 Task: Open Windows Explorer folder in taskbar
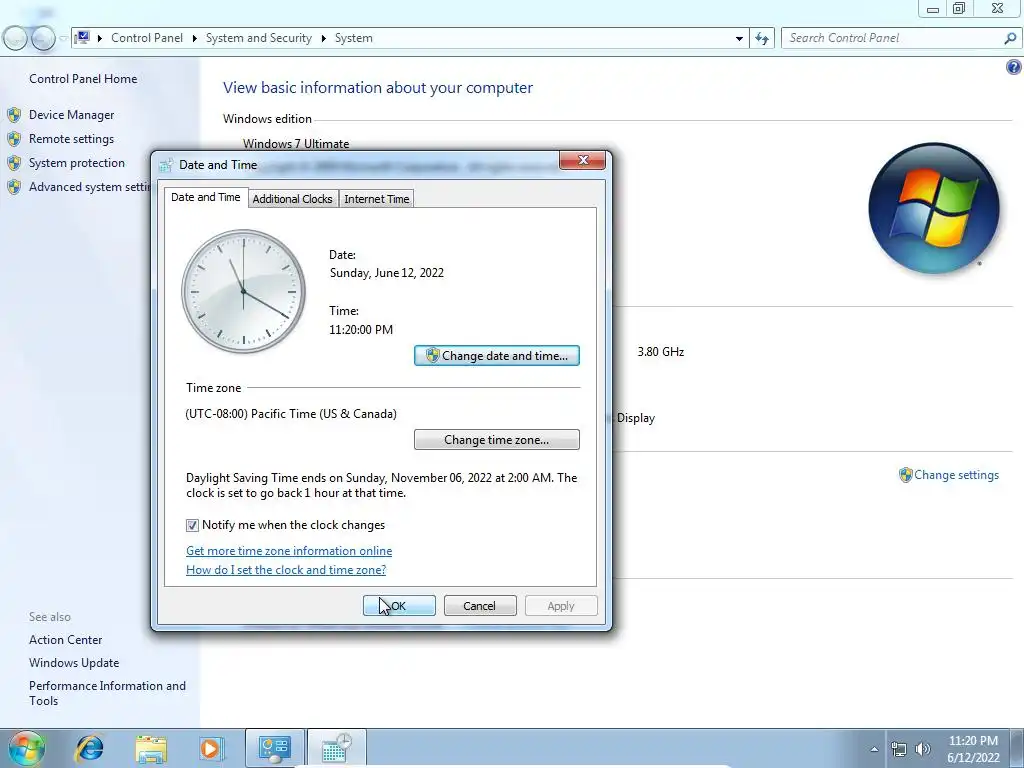[x=151, y=748]
